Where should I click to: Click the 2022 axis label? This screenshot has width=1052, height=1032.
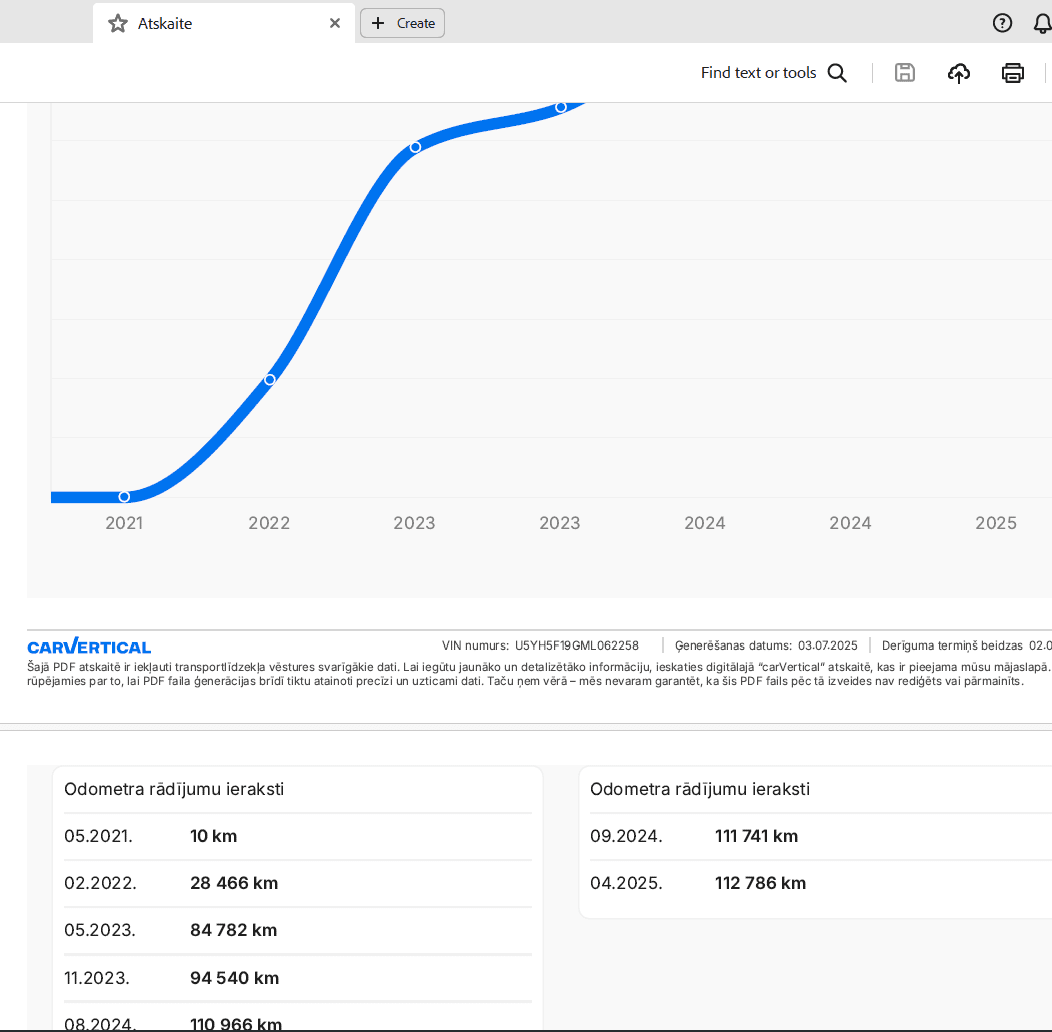(x=269, y=523)
